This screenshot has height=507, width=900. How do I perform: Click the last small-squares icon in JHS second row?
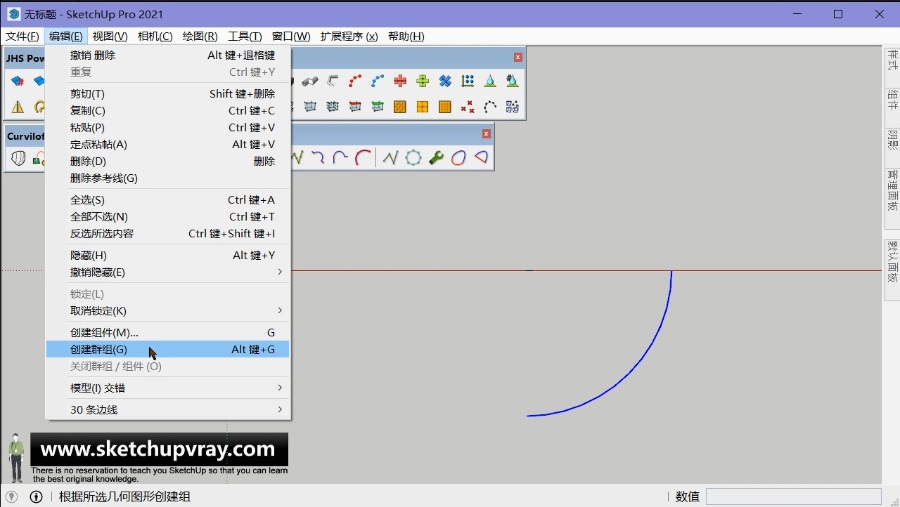click(x=512, y=106)
